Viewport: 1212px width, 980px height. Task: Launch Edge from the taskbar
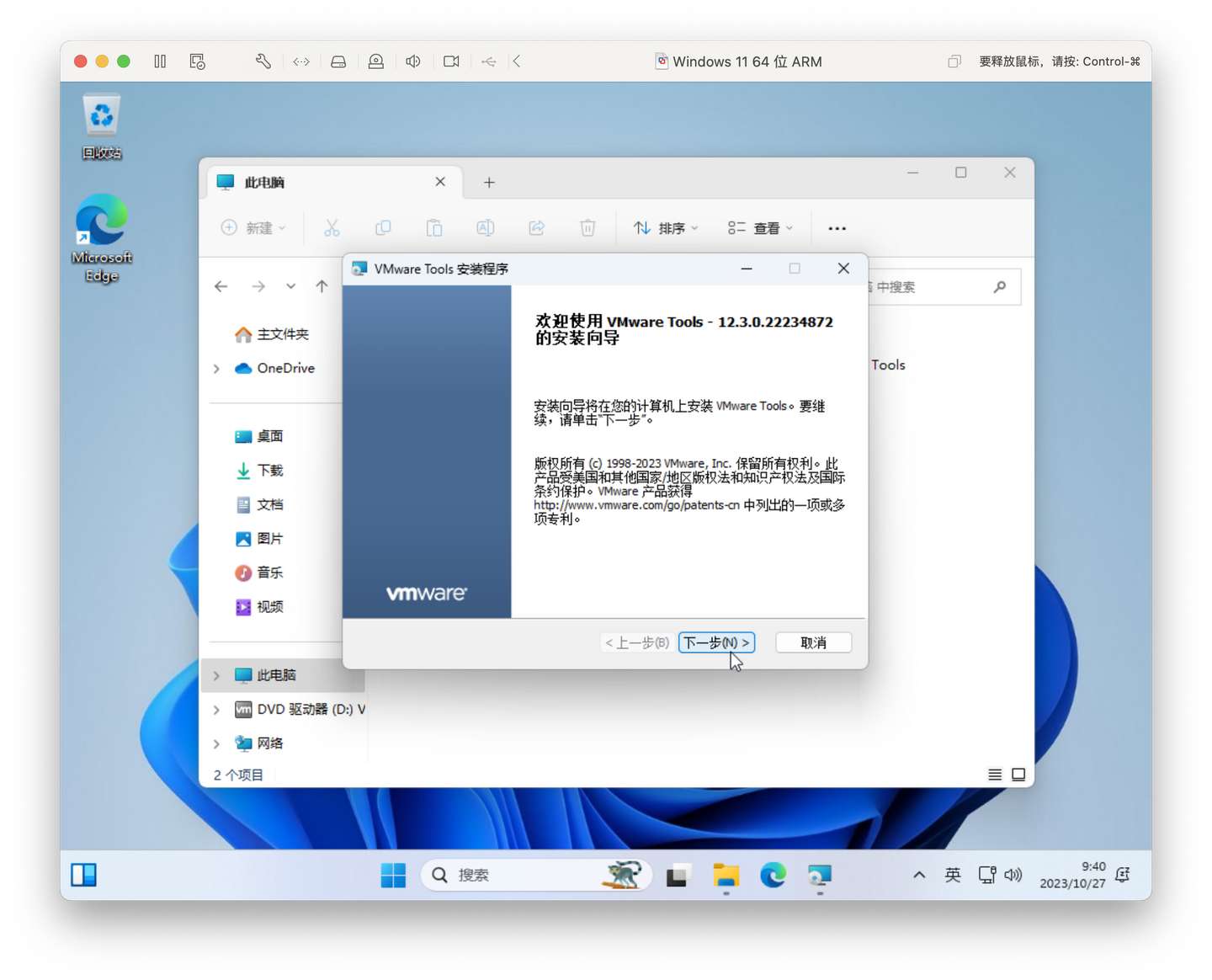(x=773, y=876)
